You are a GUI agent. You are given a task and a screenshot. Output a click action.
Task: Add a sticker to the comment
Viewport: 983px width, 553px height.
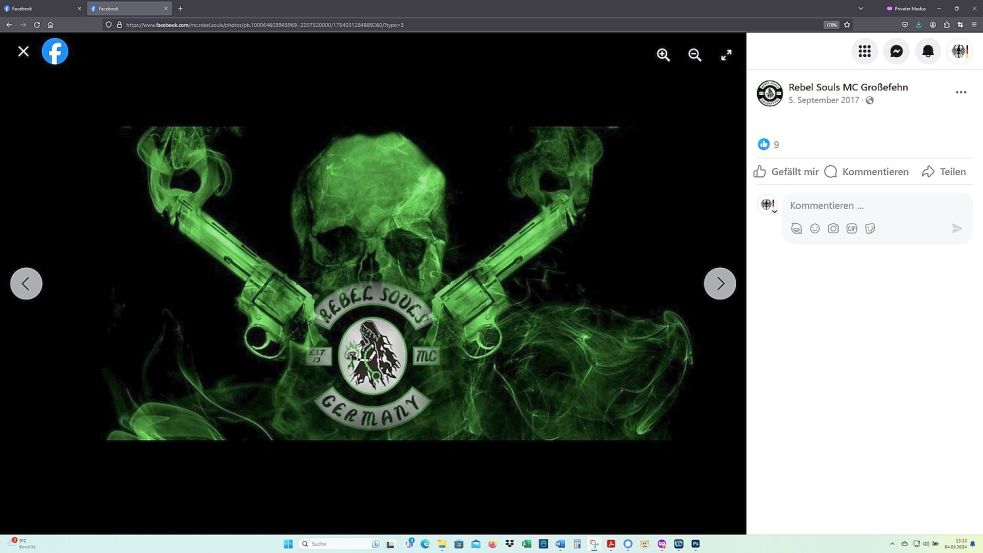pos(870,228)
